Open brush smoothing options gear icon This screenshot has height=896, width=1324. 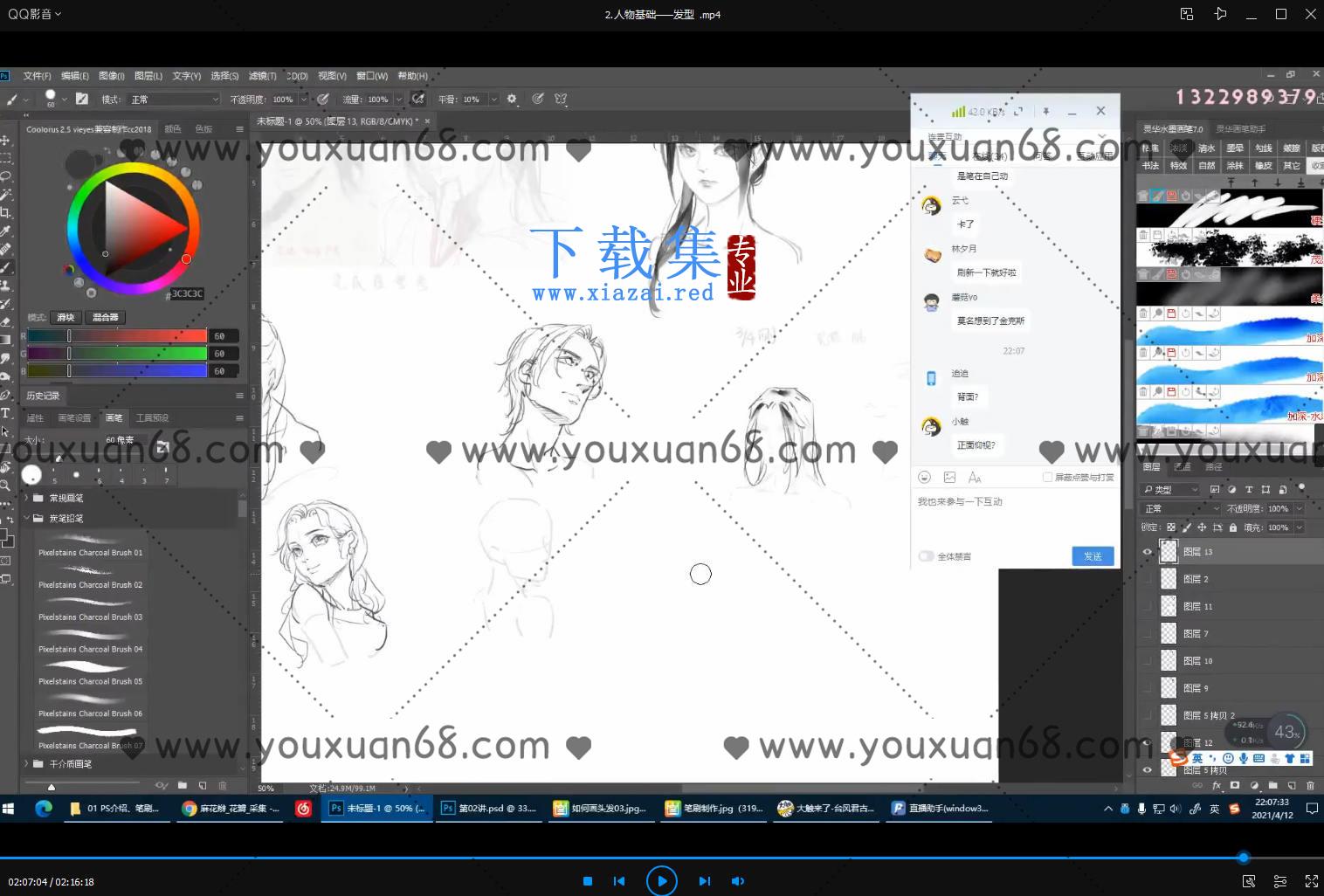(x=512, y=99)
